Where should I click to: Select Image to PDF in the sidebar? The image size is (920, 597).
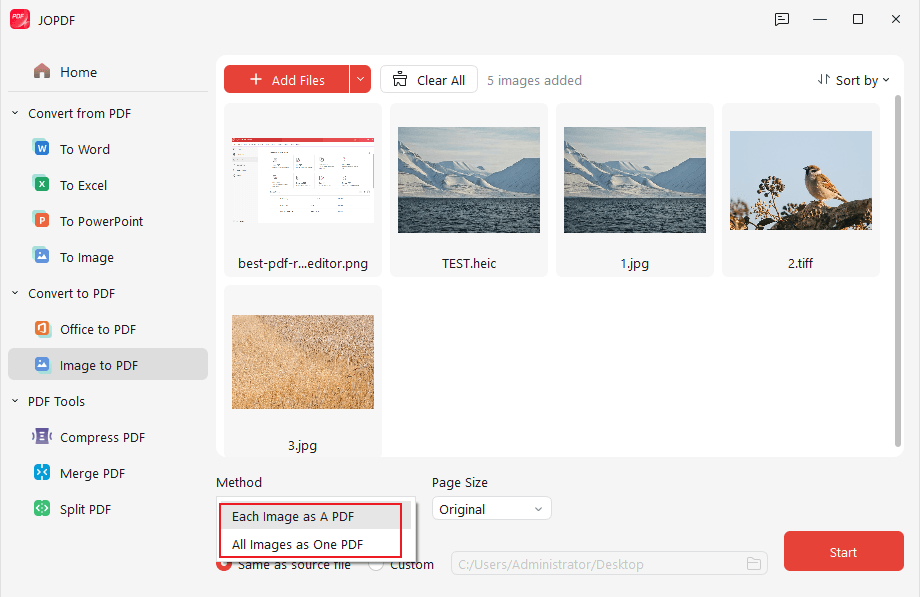click(97, 365)
